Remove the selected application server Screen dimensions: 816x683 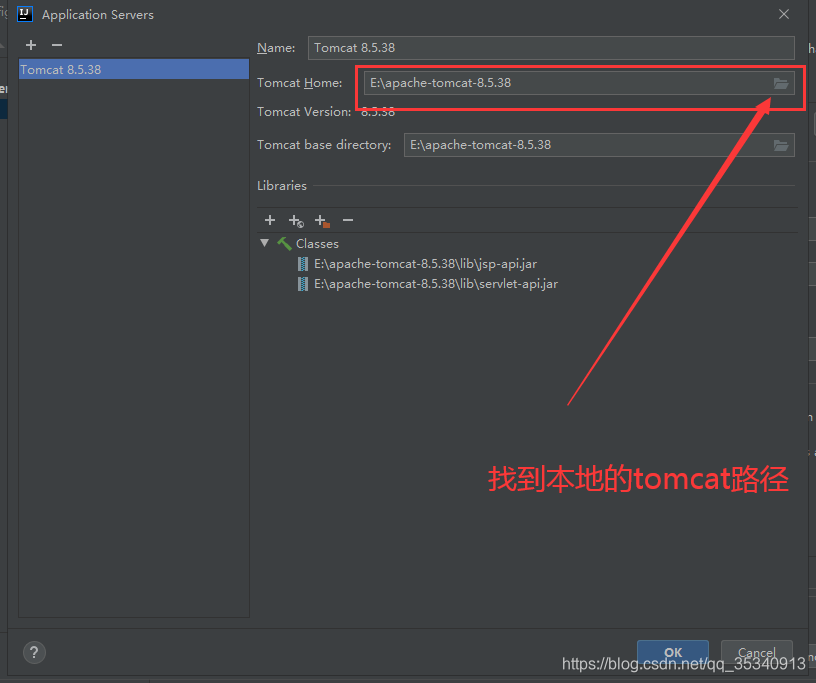click(x=57, y=45)
